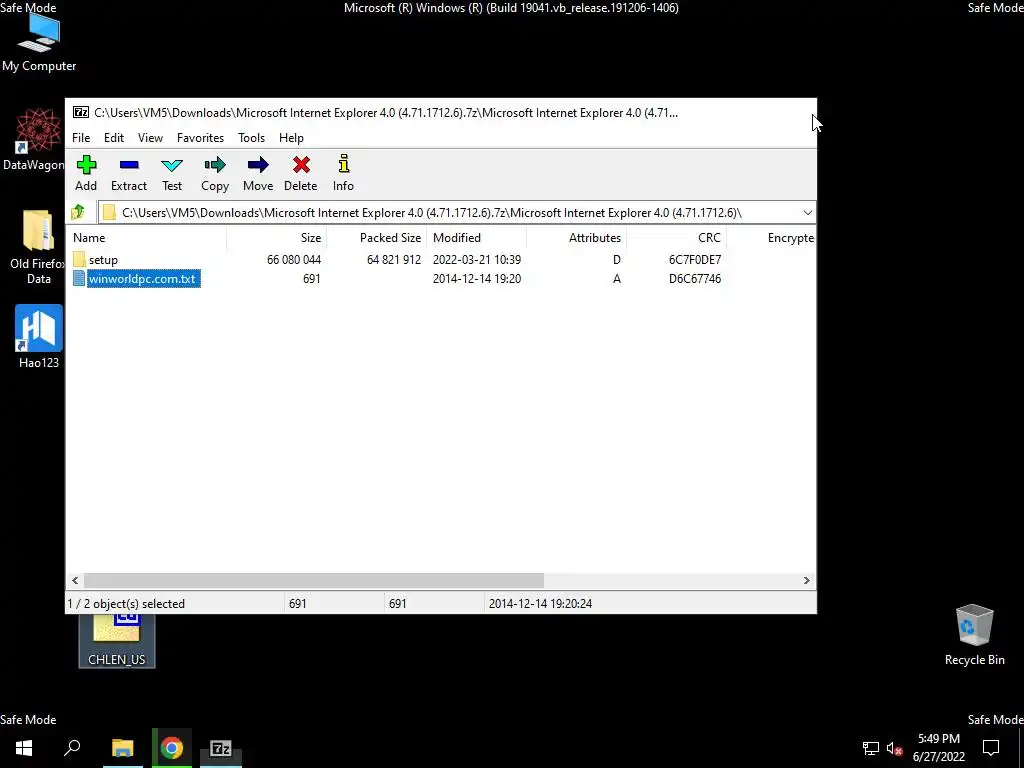
Task: Open the View menu
Action: tap(150, 138)
